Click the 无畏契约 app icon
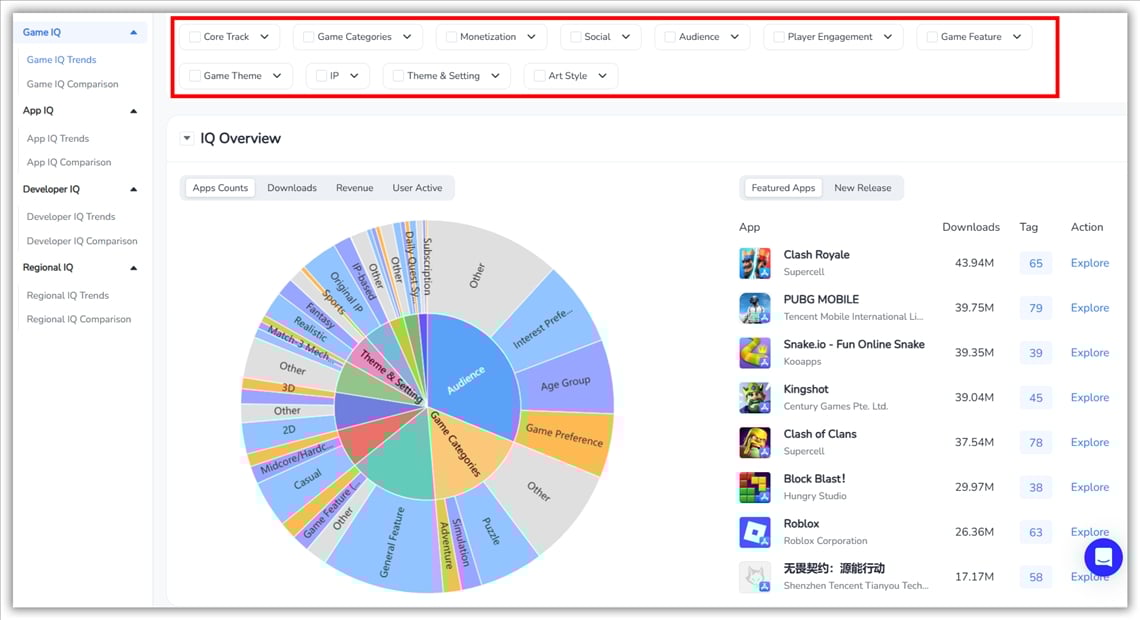The width and height of the screenshot is (1140, 620). tap(757, 576)
